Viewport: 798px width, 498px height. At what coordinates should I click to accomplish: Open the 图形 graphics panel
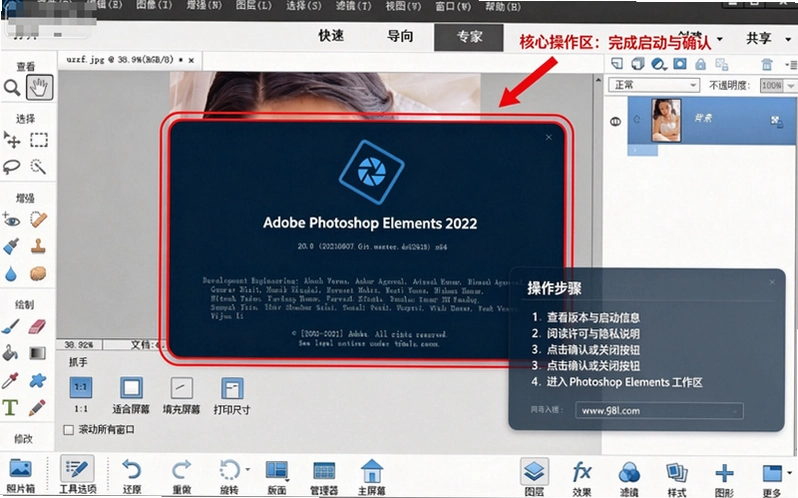coord(724,478)
